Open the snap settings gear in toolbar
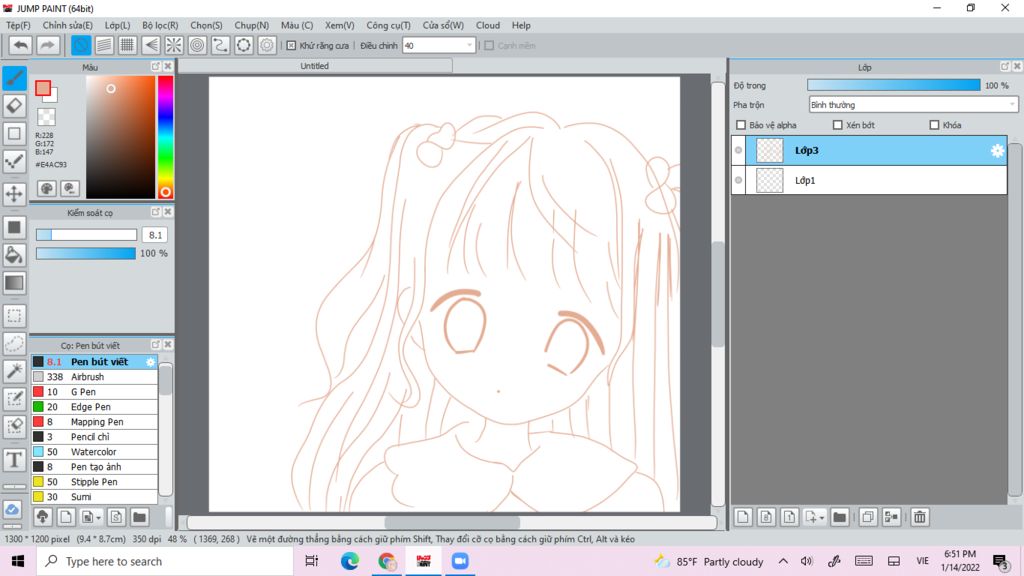1024x576 pixels. click(x=267, y=45)
